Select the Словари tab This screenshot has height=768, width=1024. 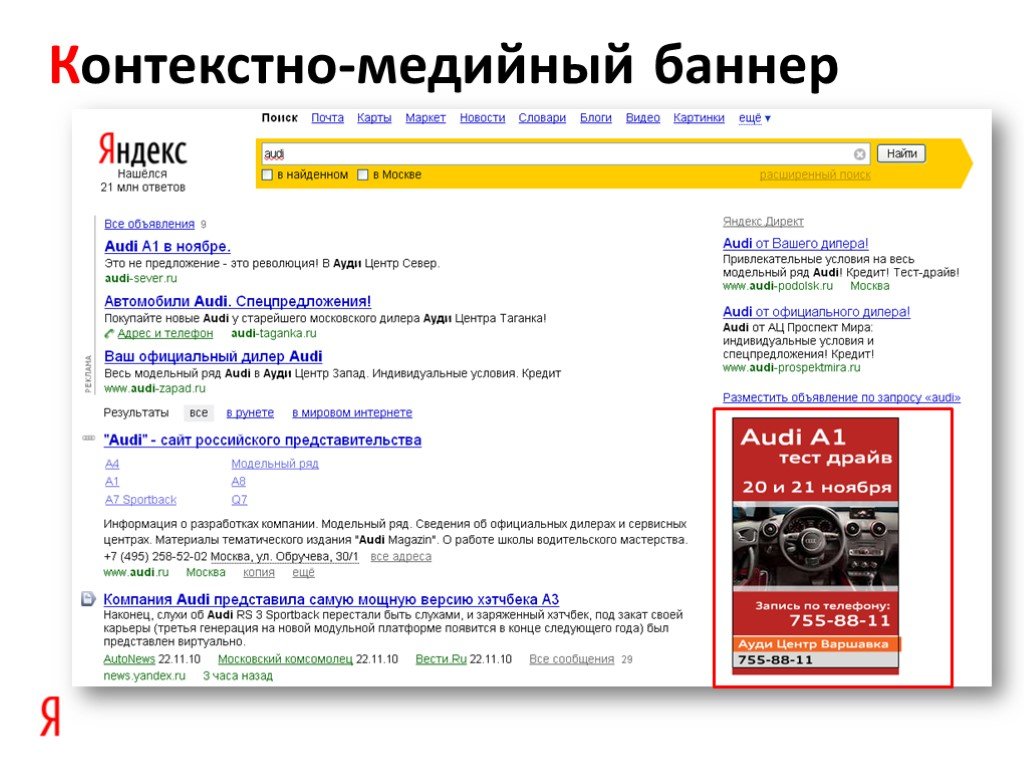click(x=542, y=118)
